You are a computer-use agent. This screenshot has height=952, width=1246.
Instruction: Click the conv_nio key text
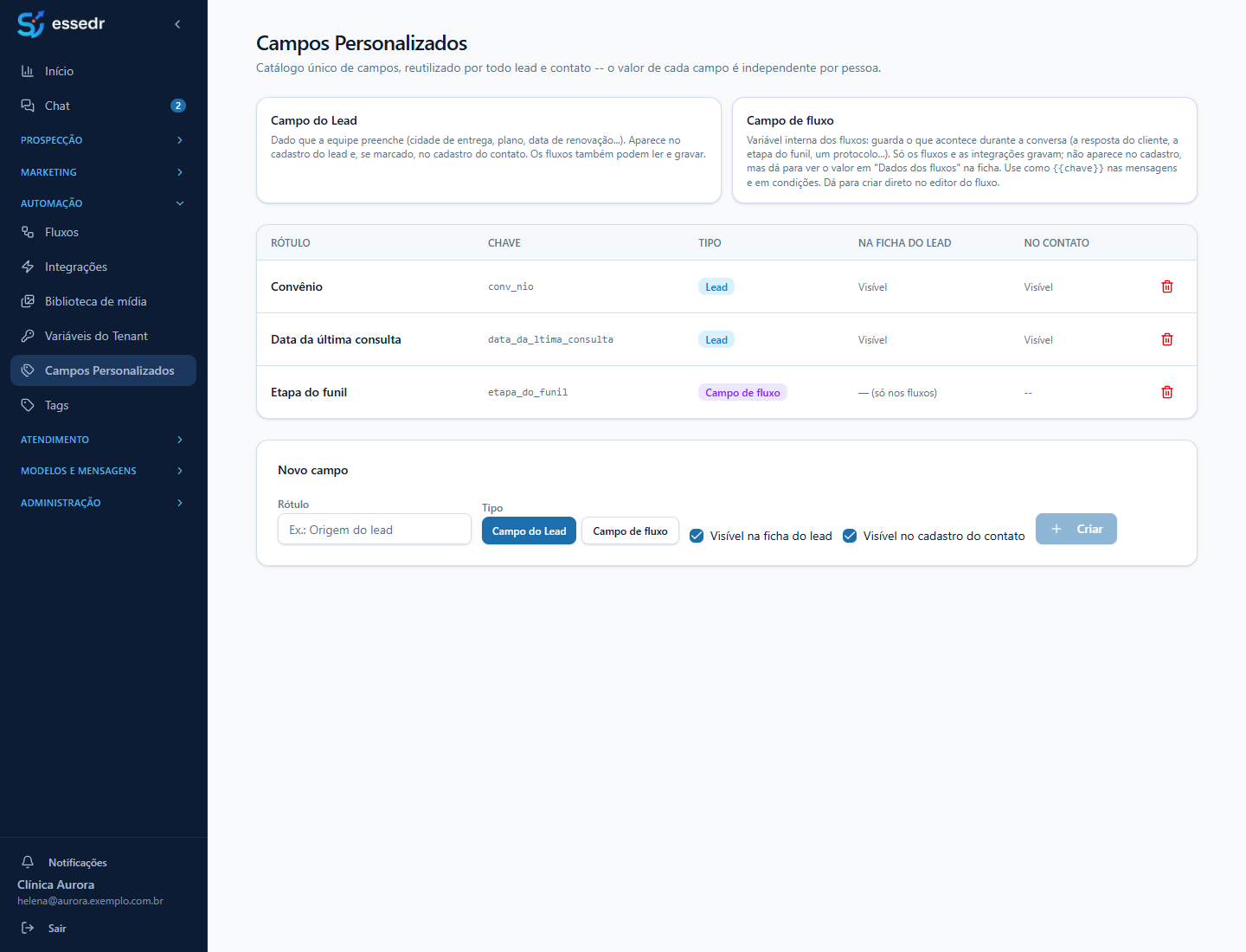[x=511, y=286]
